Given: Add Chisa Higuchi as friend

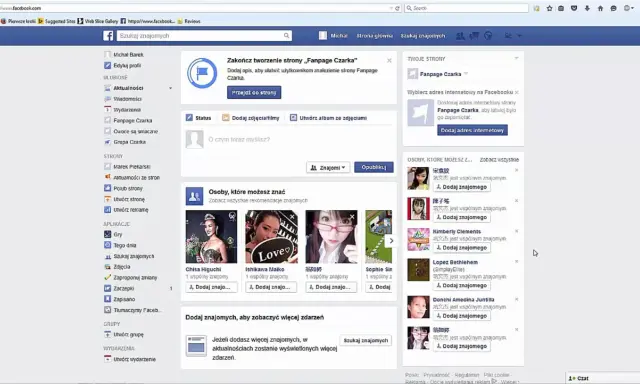Looking at the screenshot, I should (x=211, y=287).
